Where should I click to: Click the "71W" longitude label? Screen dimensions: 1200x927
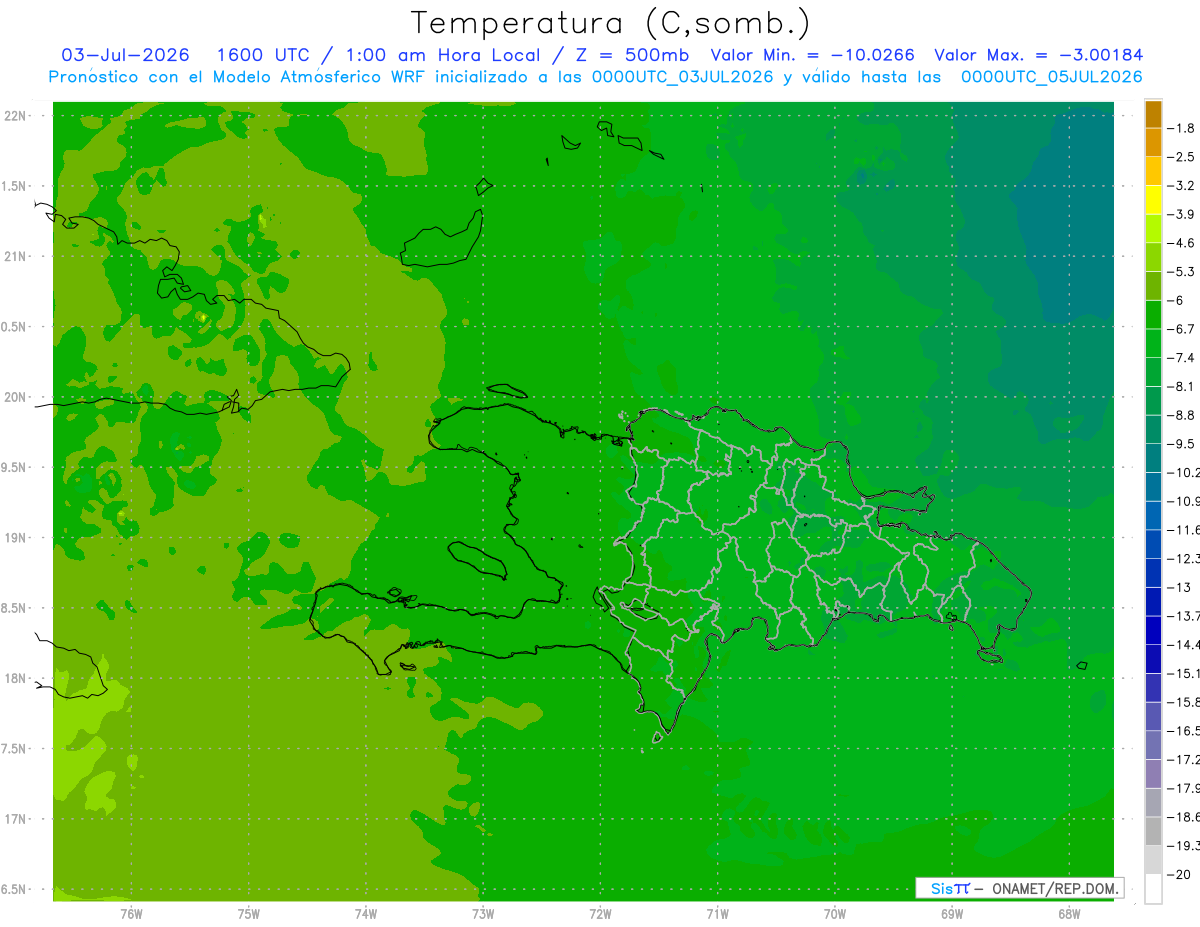717,913
